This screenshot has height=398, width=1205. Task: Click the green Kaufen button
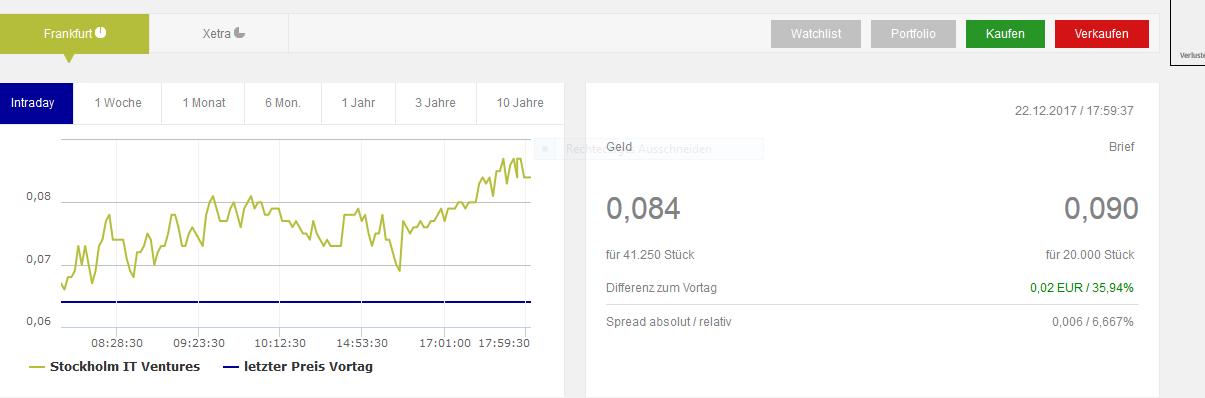pyautogui.click(x=1005, y=34)
